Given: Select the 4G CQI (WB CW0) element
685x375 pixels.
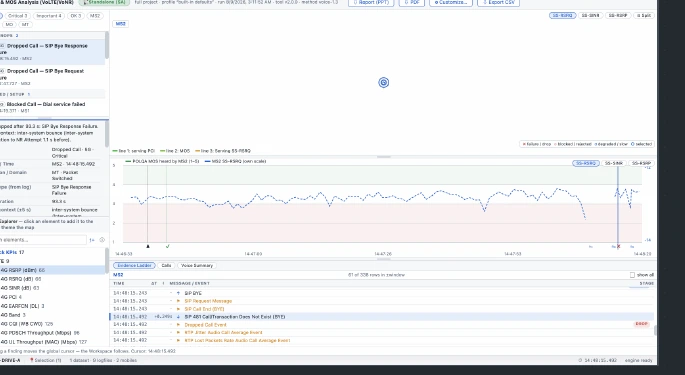Looking at the screenshot, I should point(52,324).
